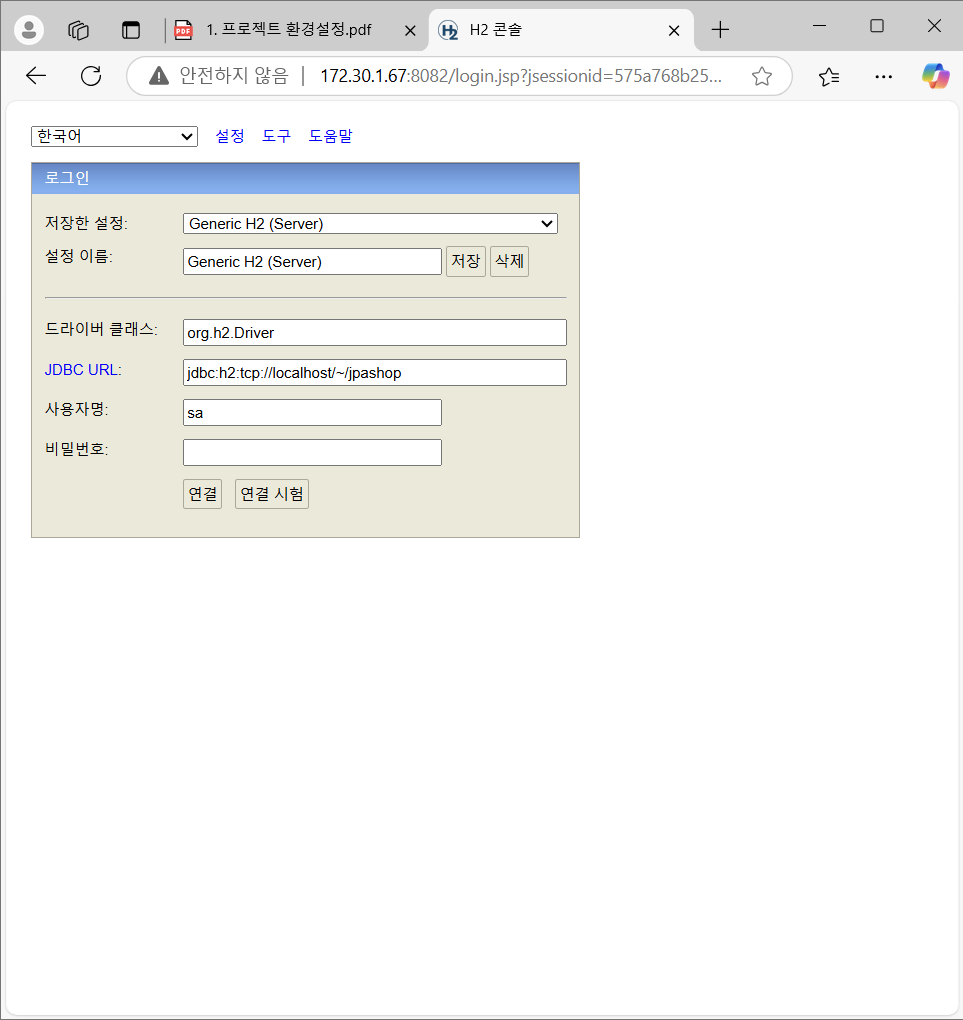
Task: Open the workspaces icon
Action: pyautogui.click(x=78, y=30)
